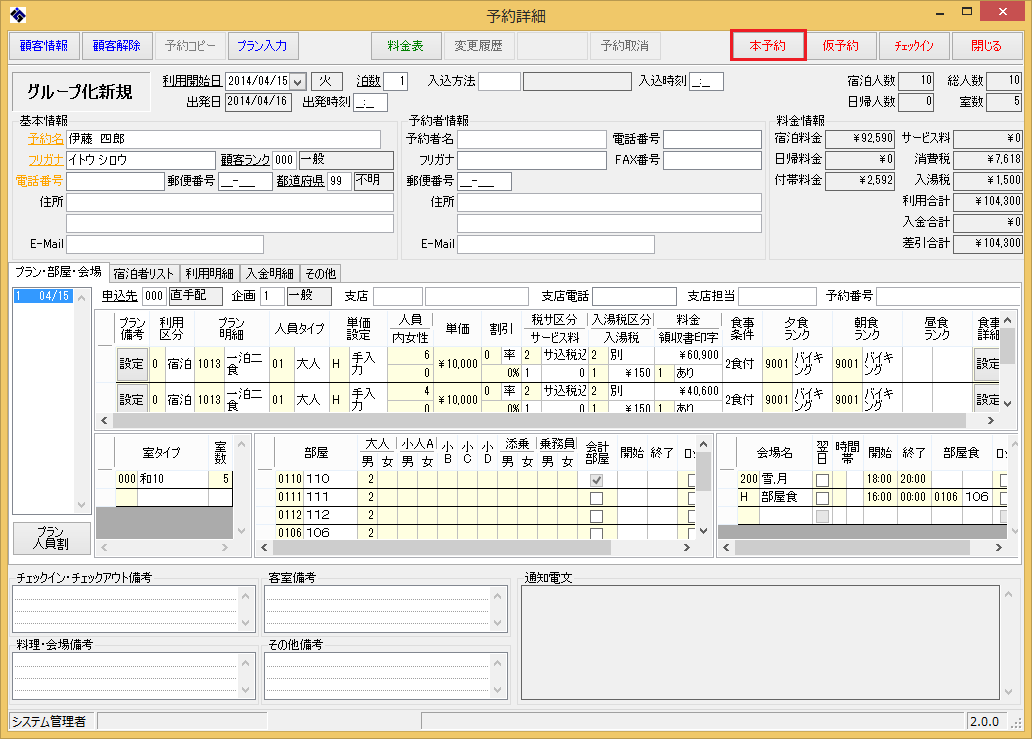Image resolution: width=1032 pixels, height=739 pixels.
Task: Select the プラン・部屋・会場 tab
Action: pos(59,272)
